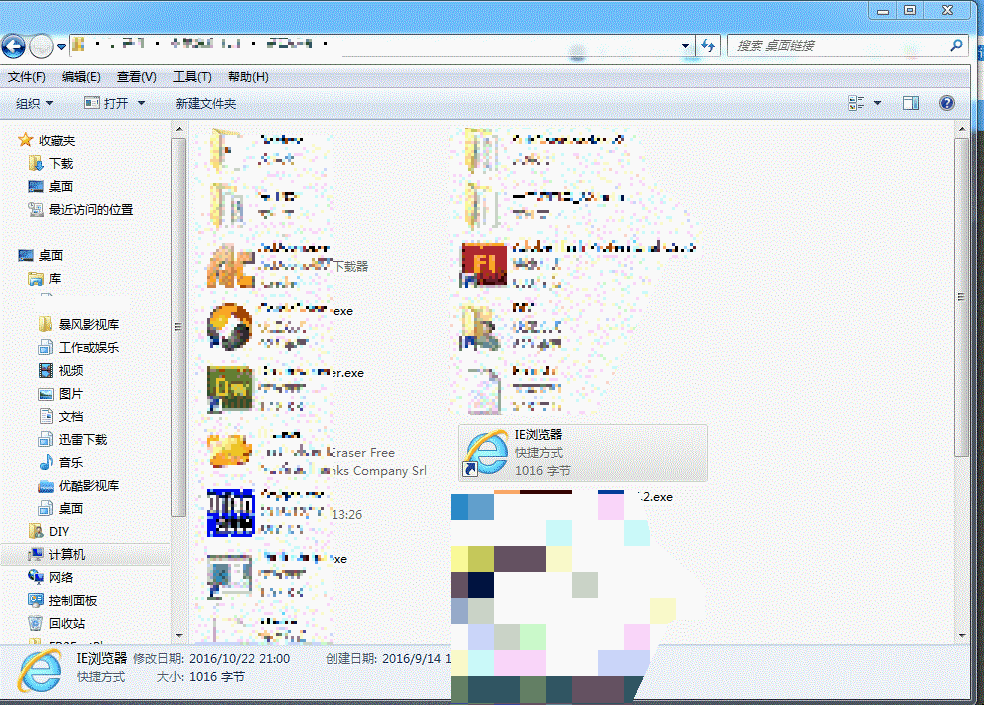Select the Eraser Free shortcut icon
Screen dimensions: 984x705
coord(230,451)
